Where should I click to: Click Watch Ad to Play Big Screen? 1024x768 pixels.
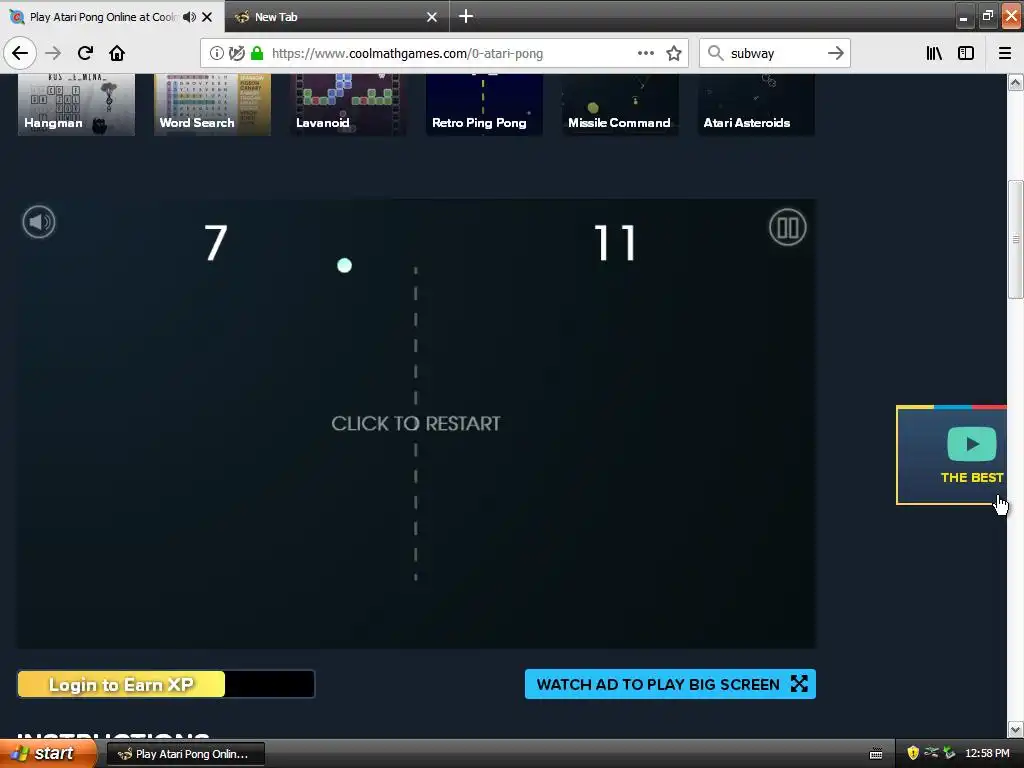670,684
